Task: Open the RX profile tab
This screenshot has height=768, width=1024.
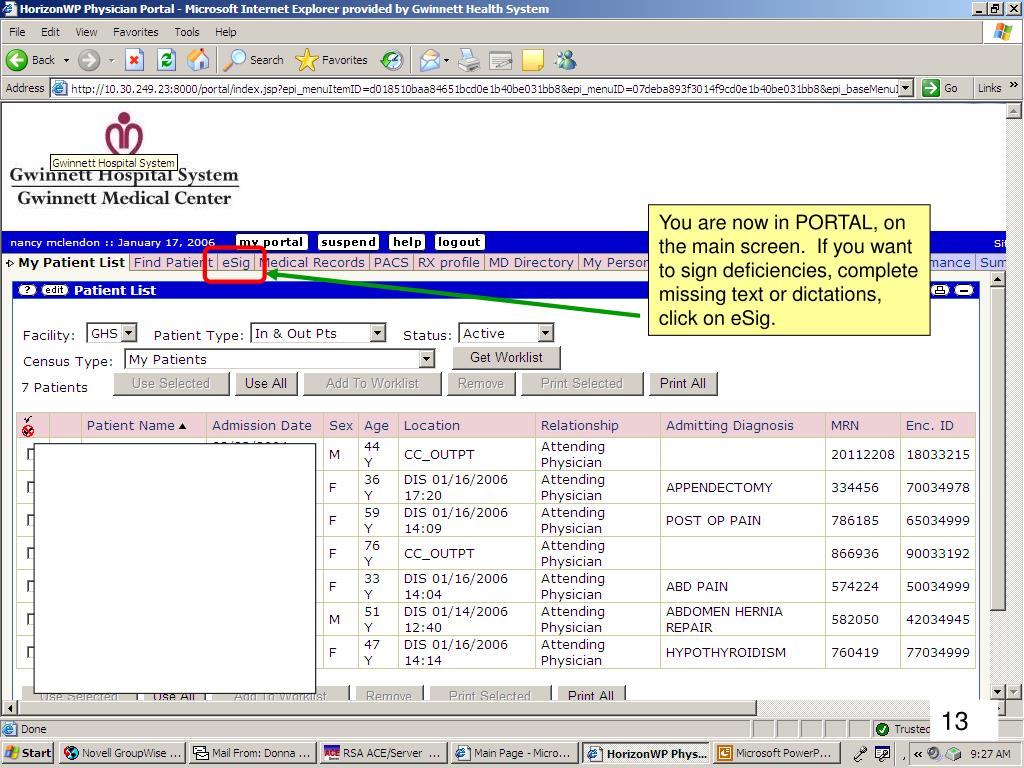Action: point(449,263)
